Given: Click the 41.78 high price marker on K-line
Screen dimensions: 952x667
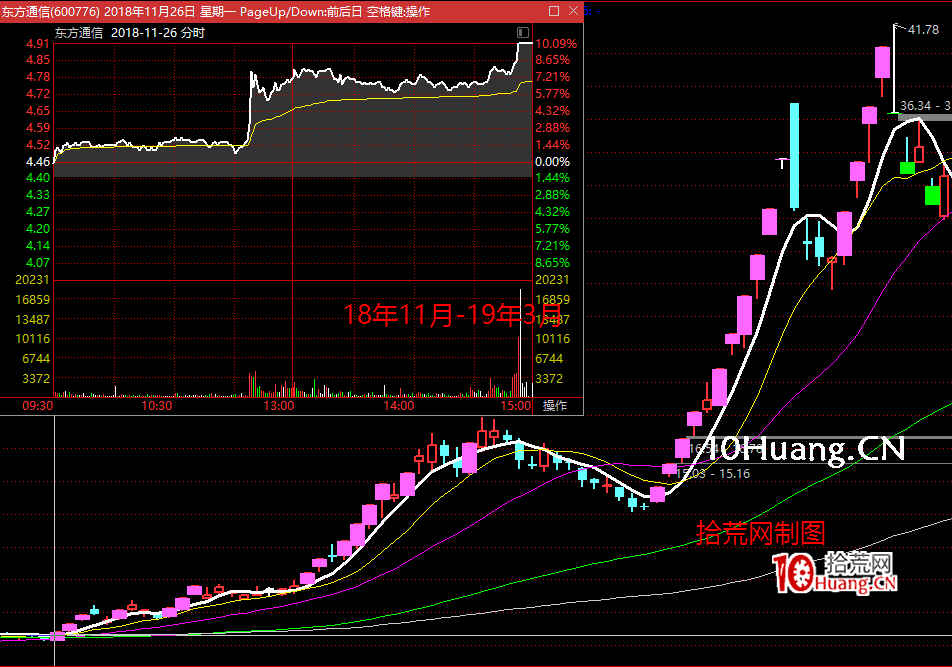Looking at the screenshot, I should 923,30.
